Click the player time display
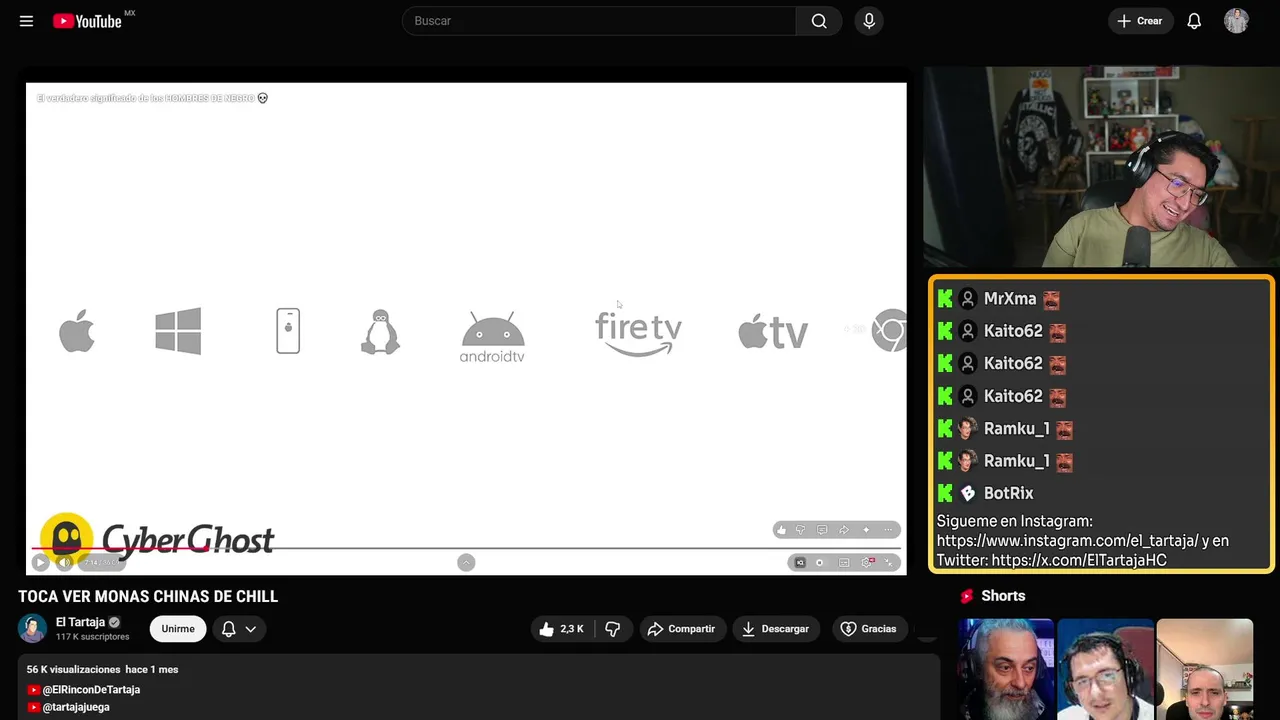 pos(102,562)
